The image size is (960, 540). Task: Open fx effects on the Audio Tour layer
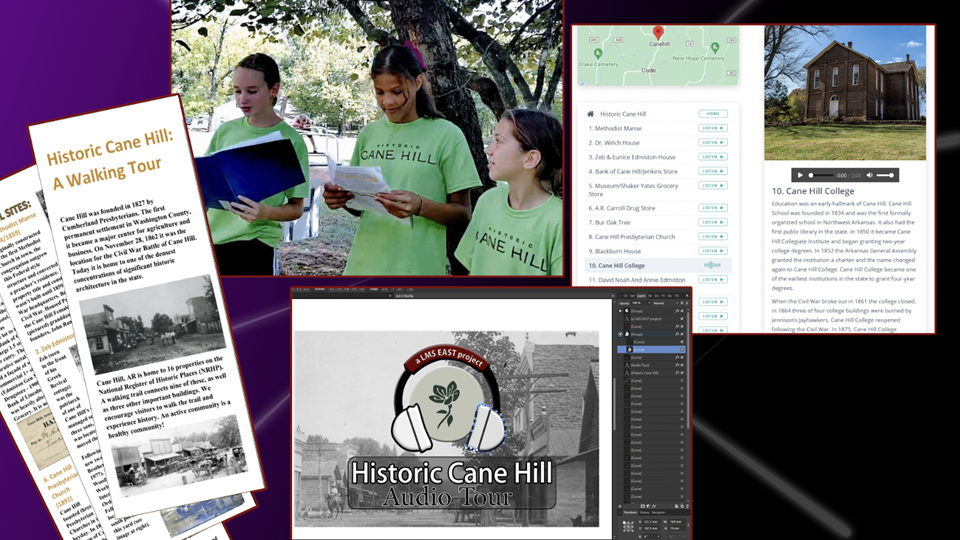(x=677, y=365)
